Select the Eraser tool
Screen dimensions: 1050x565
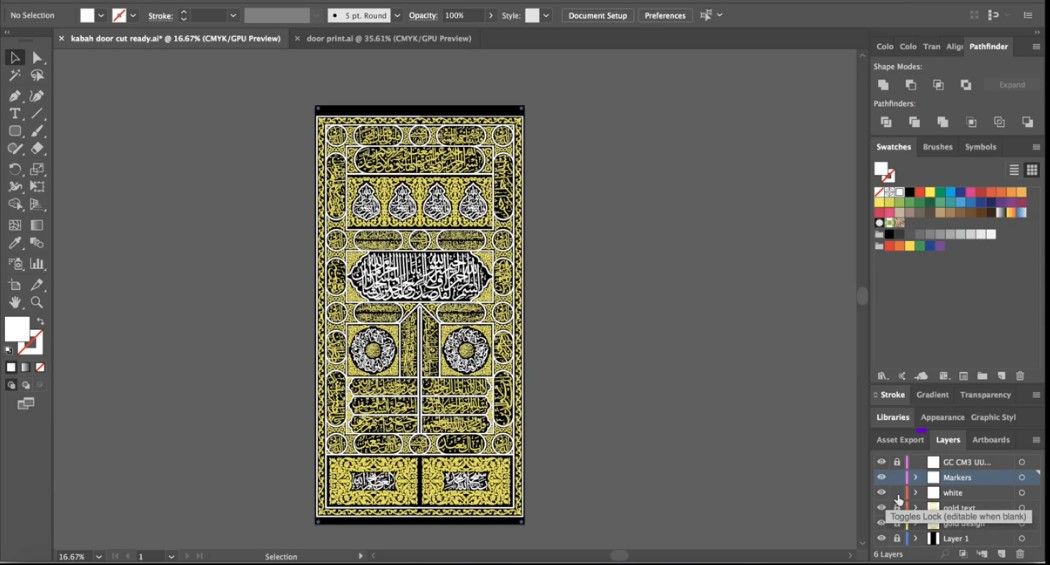click(37, 149)
